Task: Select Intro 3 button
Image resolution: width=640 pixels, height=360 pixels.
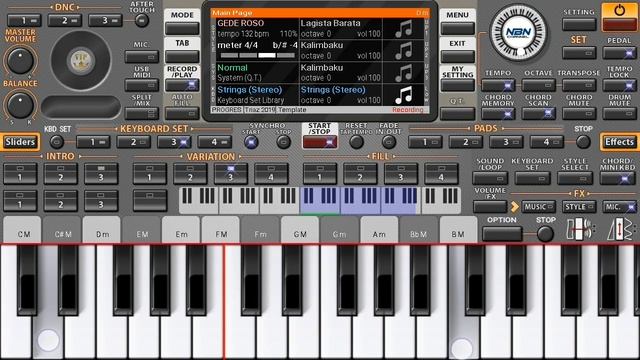Action: [101, 173]
